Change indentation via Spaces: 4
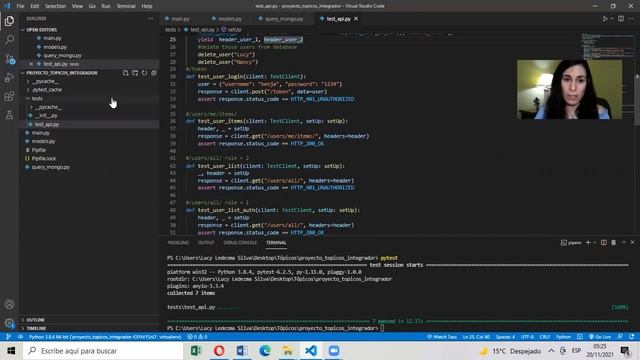 (505, 337)
